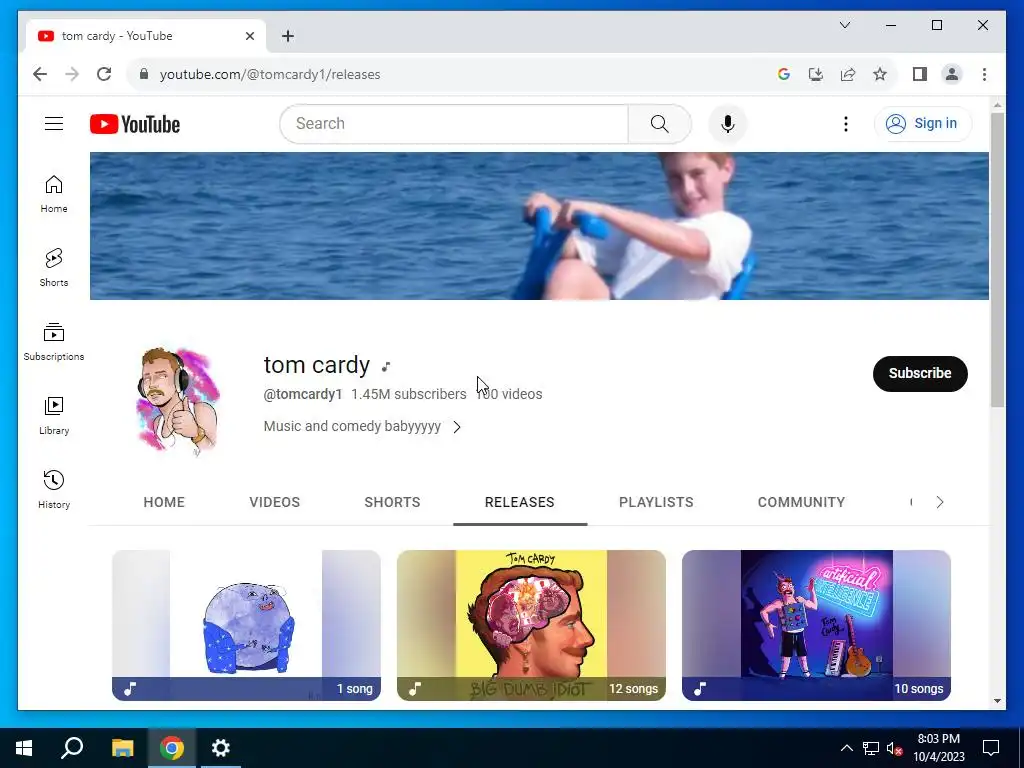Click the scrollbar down arrow
This screenshot has height=768, width=1024.
point(997,701)
